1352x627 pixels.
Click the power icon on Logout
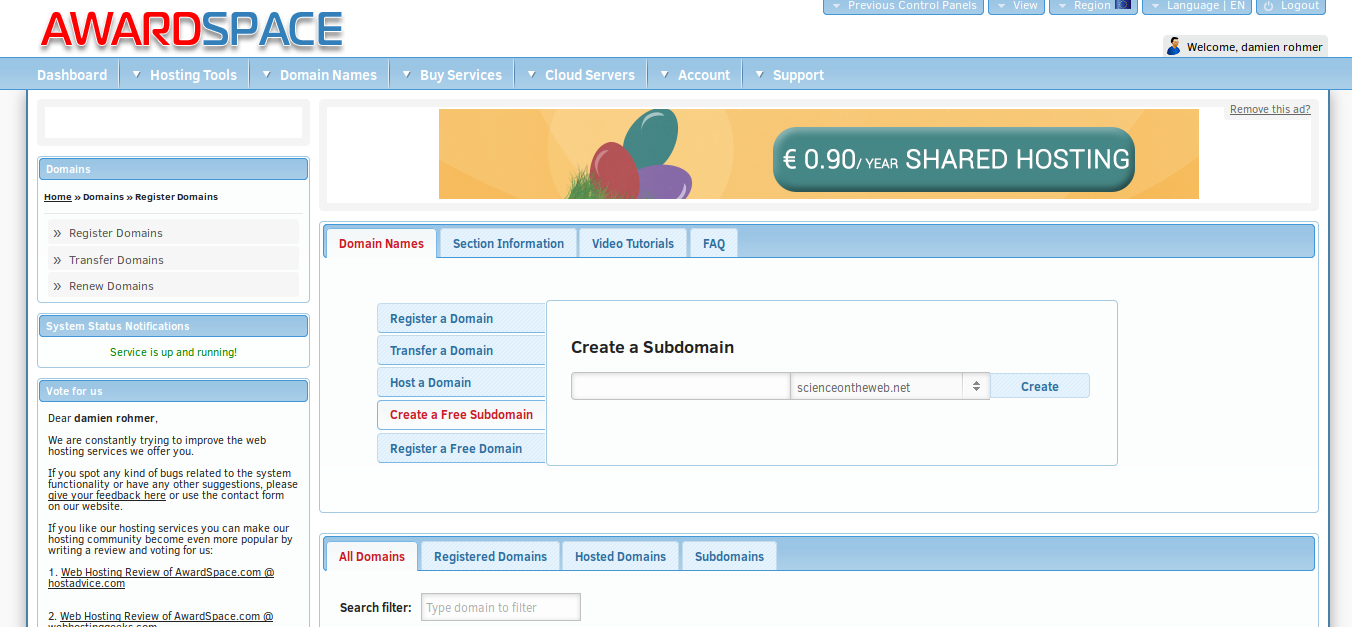click(1268, 6)
